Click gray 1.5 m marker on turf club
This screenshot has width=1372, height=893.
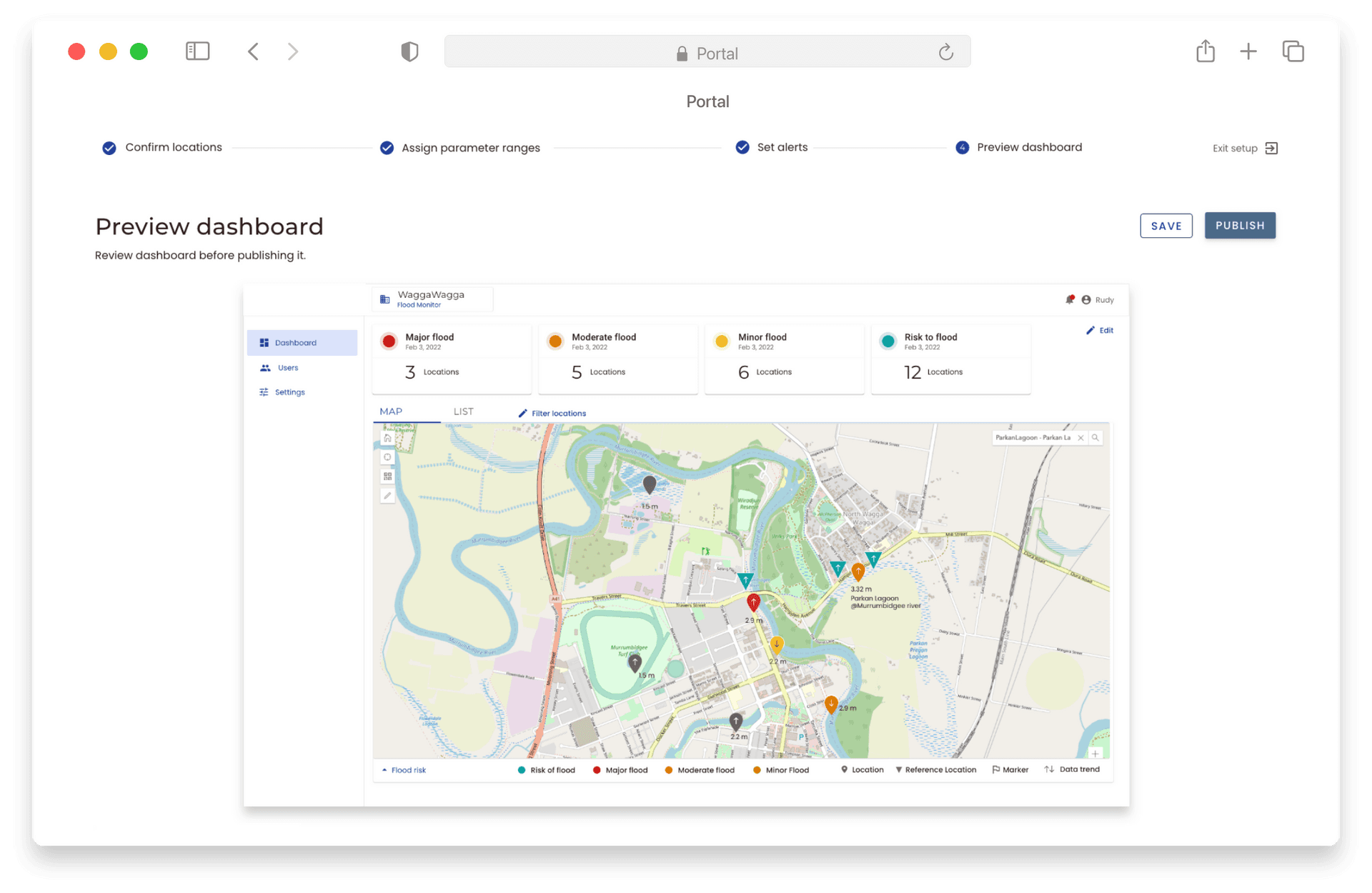coord(635,664)
